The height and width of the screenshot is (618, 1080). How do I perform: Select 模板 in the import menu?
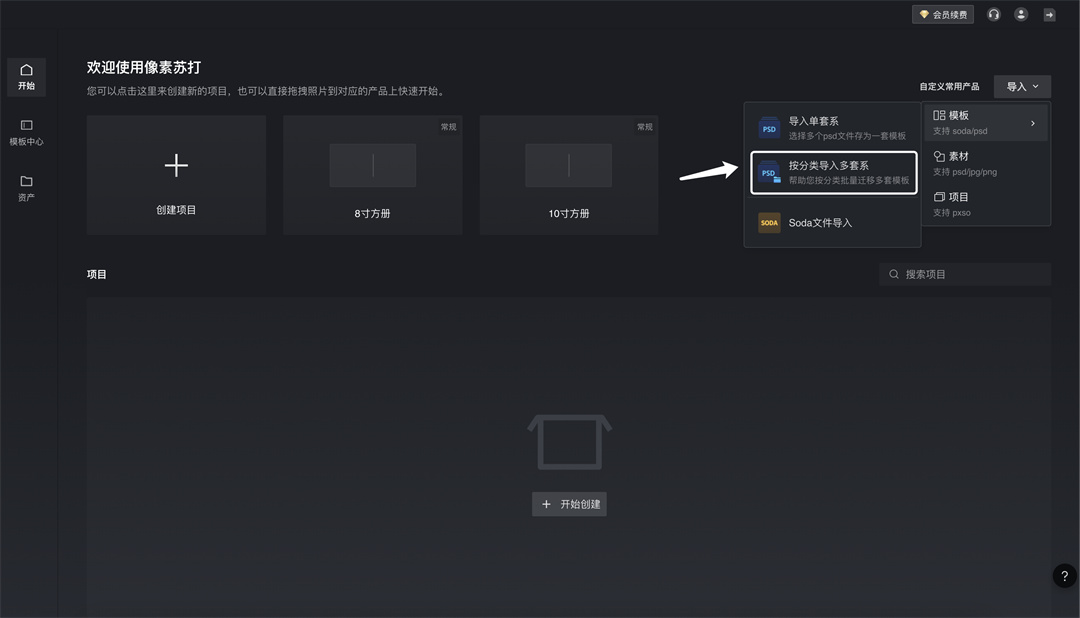(986, 123)
